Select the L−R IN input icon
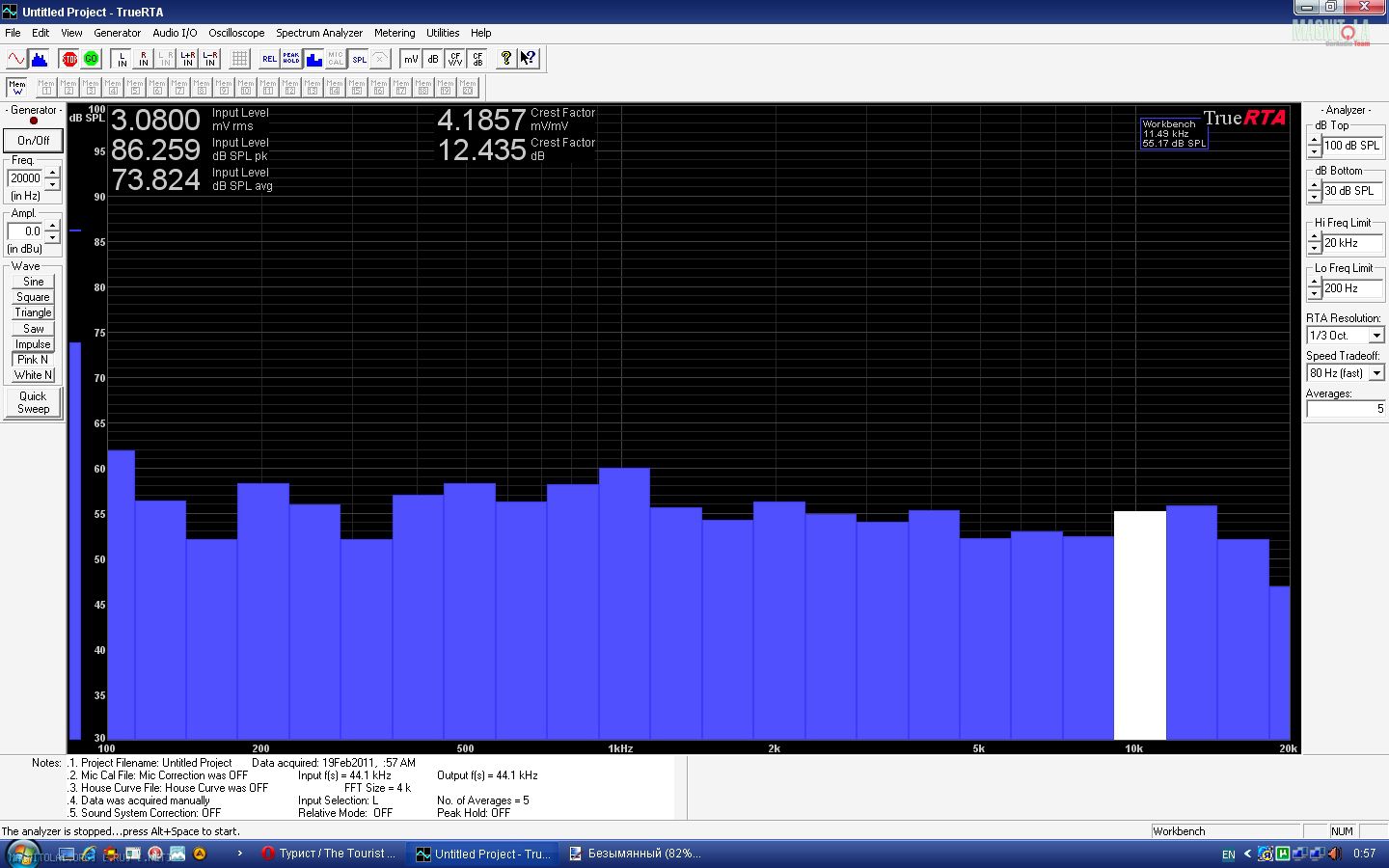The image size is (1389, 868). [x=210, y=59]
